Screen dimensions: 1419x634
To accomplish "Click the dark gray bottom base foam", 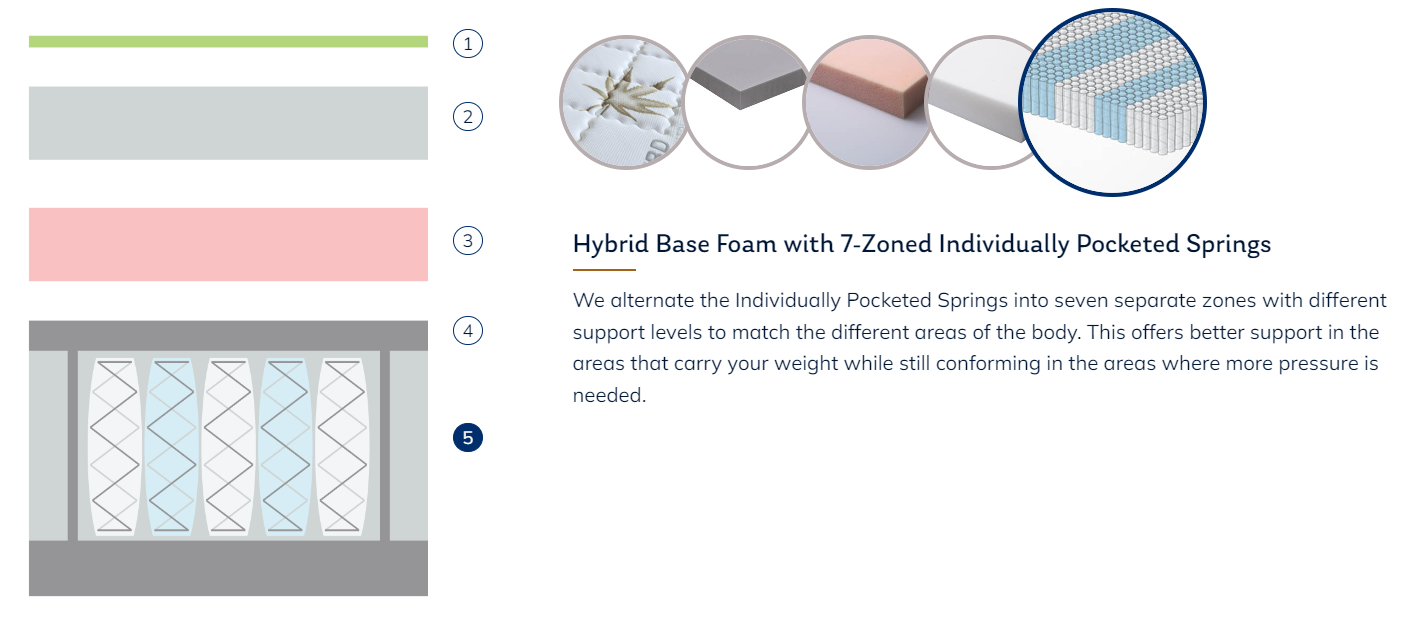I will tap(228, 568).
